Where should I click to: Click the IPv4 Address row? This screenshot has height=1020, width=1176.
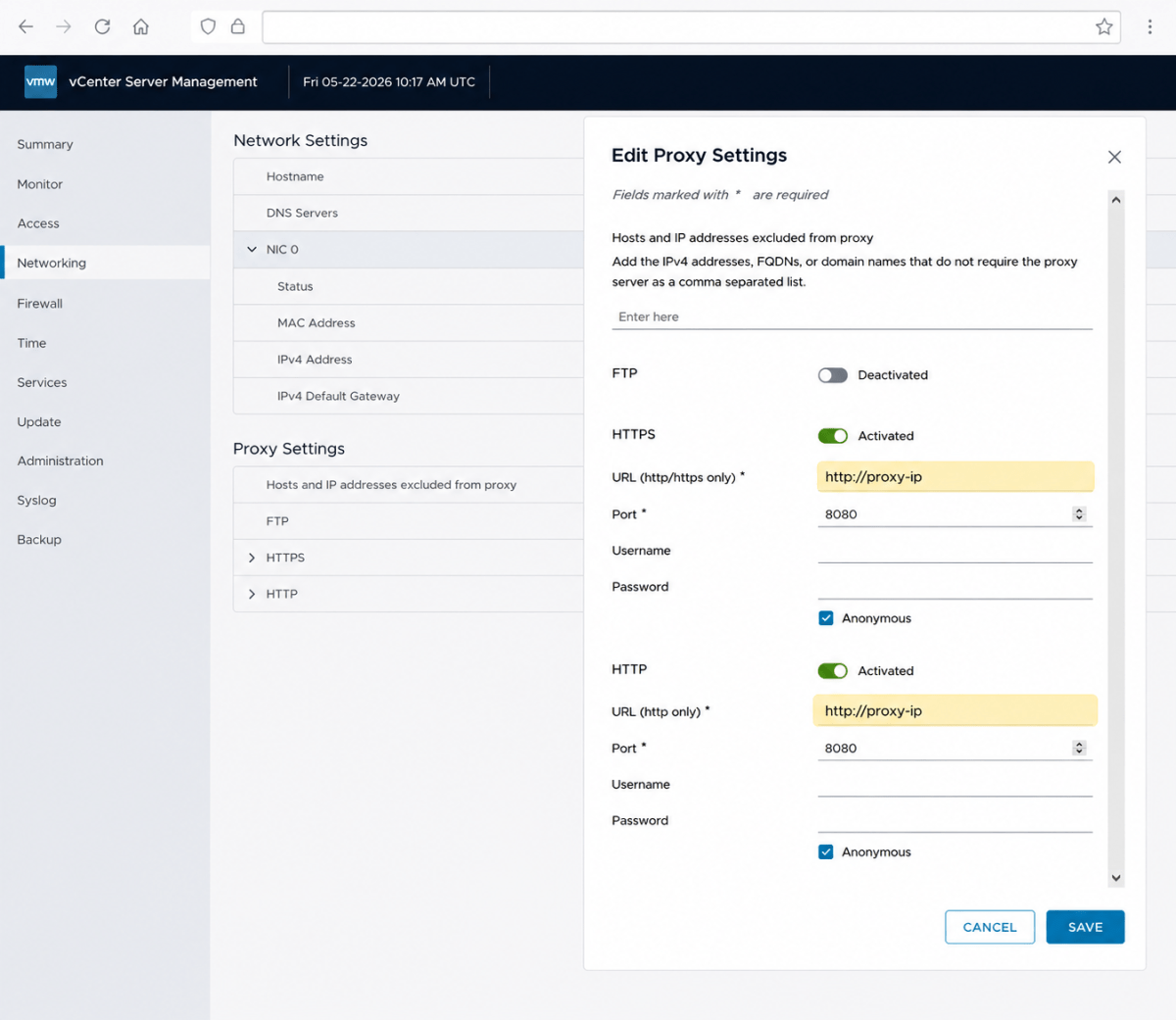(x=409, y=360)
